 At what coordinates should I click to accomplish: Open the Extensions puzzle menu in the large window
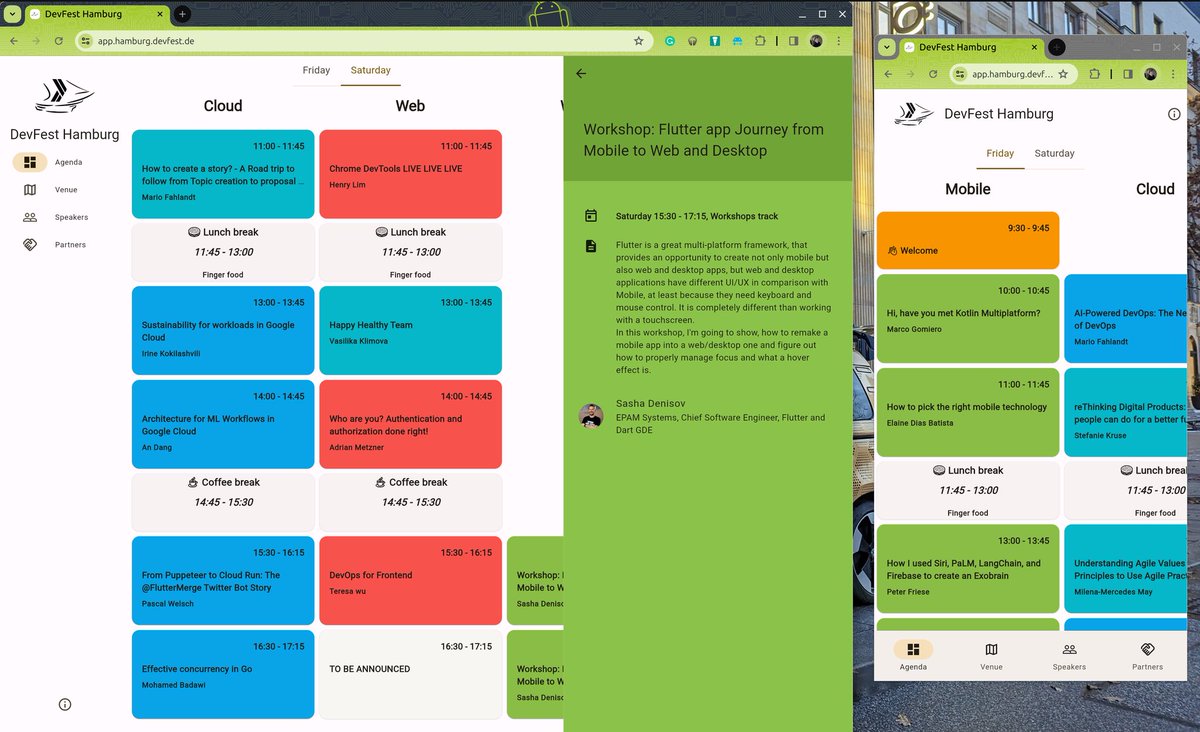(x=760, y=41)
